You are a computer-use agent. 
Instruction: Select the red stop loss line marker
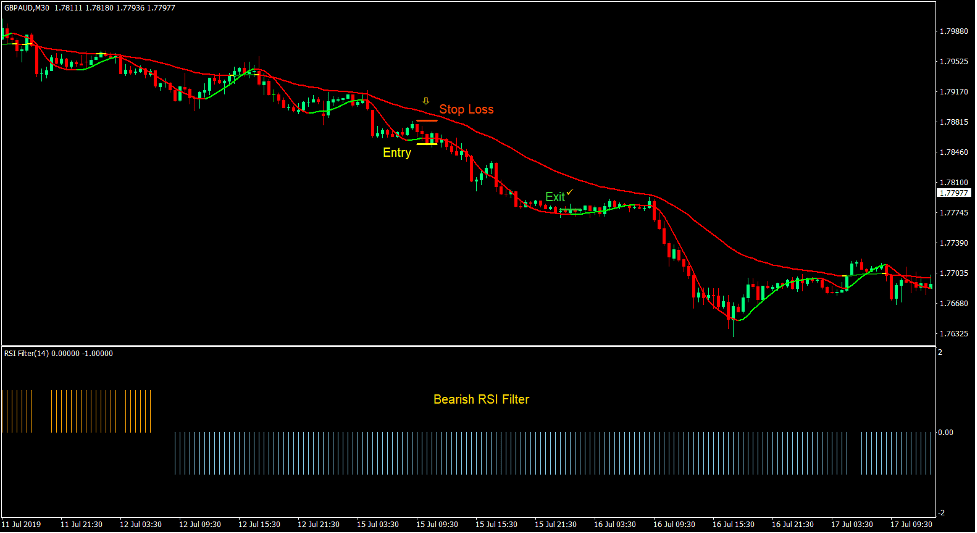coord(427,121)
